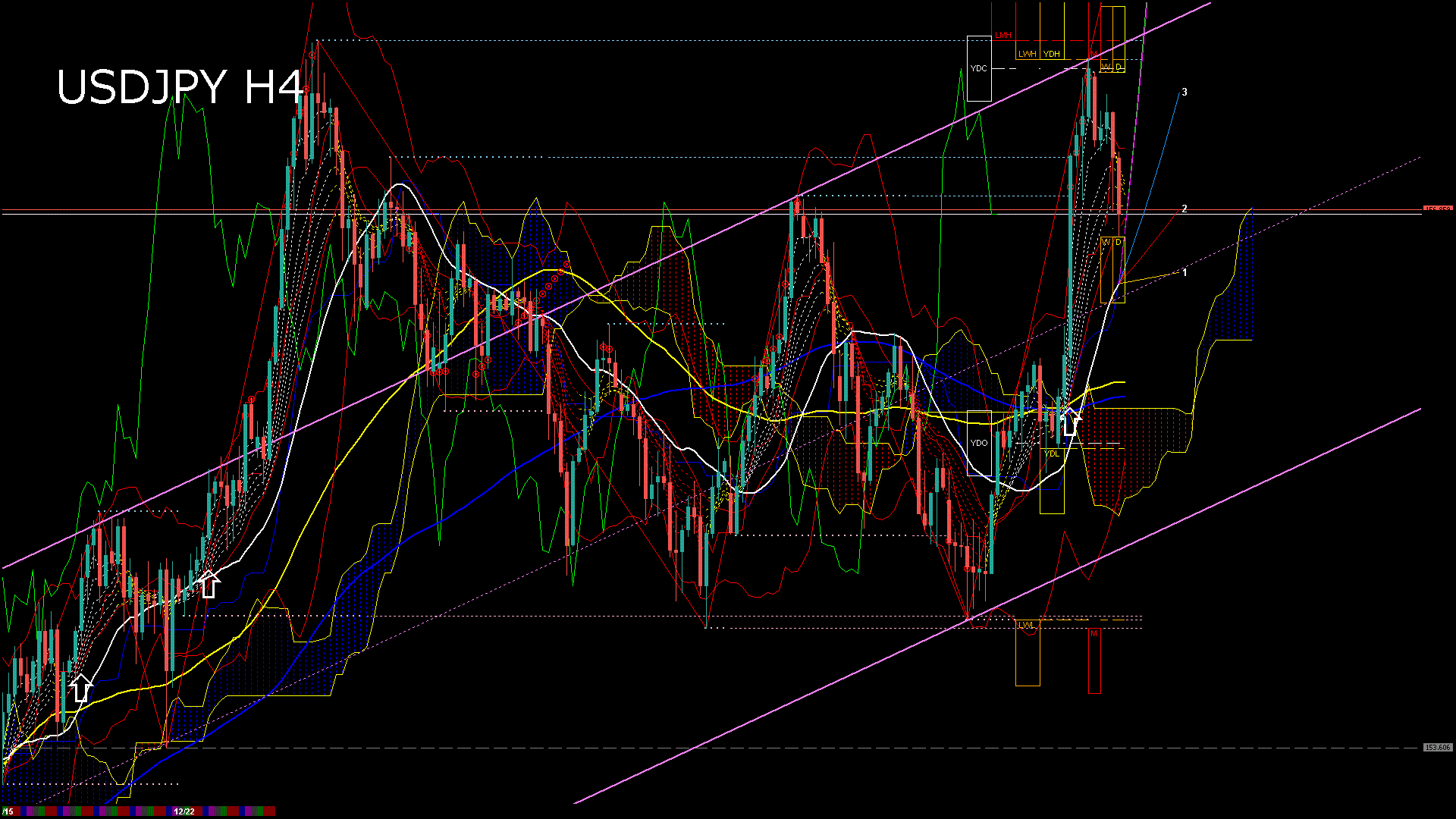Click the yellow YDH level label
The height and width of the screenshot is (819, 1456).
(1051, 54)
